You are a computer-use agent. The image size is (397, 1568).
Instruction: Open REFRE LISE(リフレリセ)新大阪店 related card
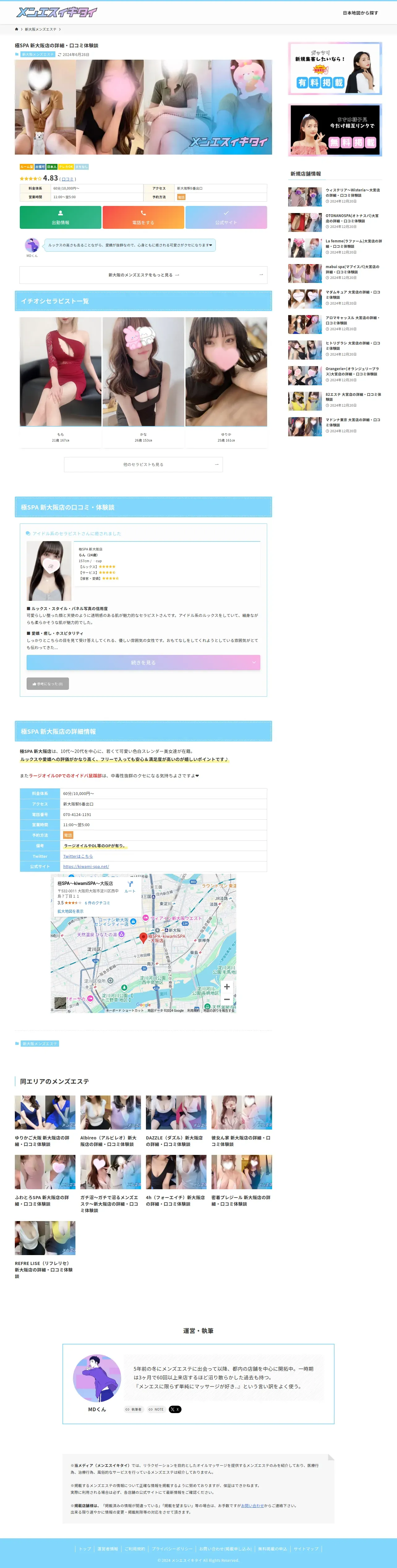pyautogui.click(x=45, y=1250)
